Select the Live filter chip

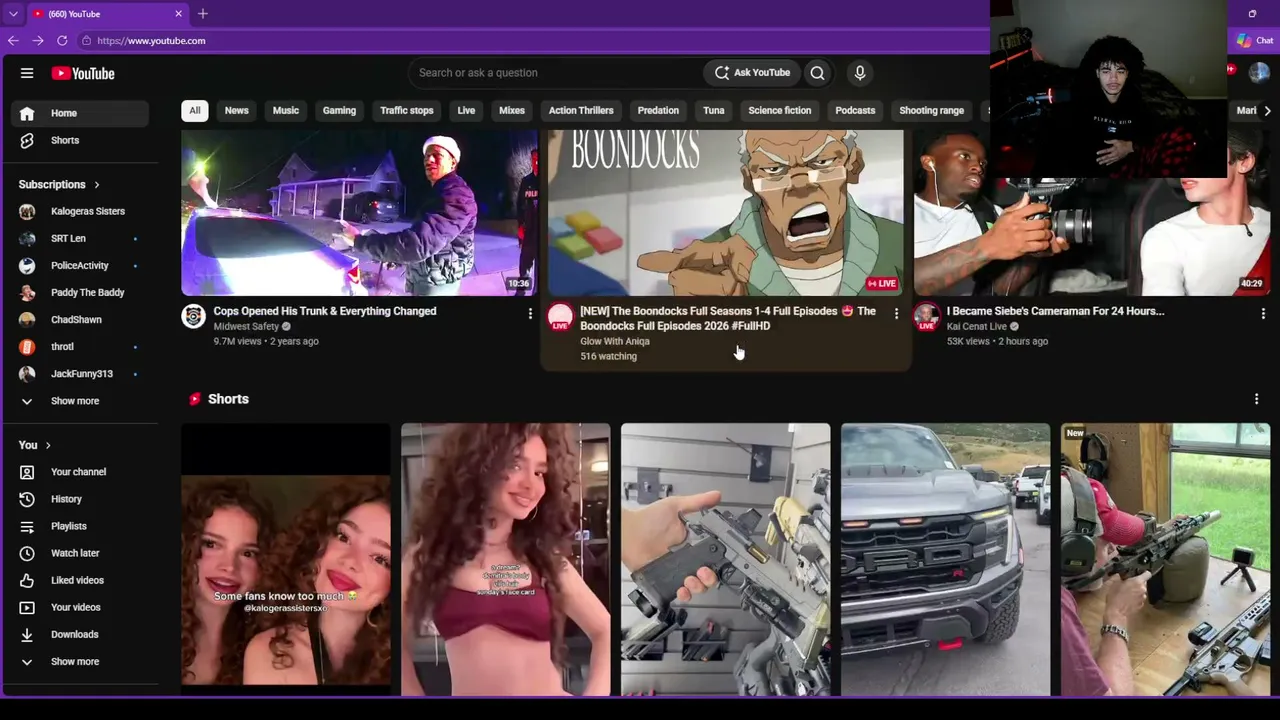[x=466, y=110]
